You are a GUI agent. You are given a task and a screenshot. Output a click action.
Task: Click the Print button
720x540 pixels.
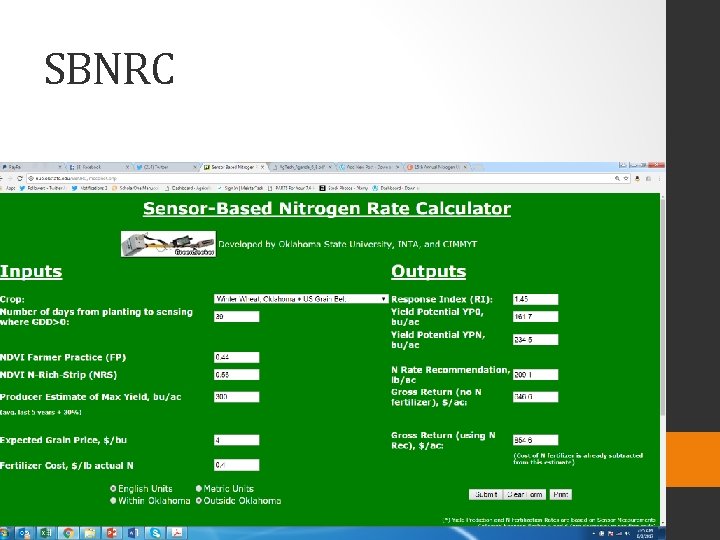[x=561, y=495]
